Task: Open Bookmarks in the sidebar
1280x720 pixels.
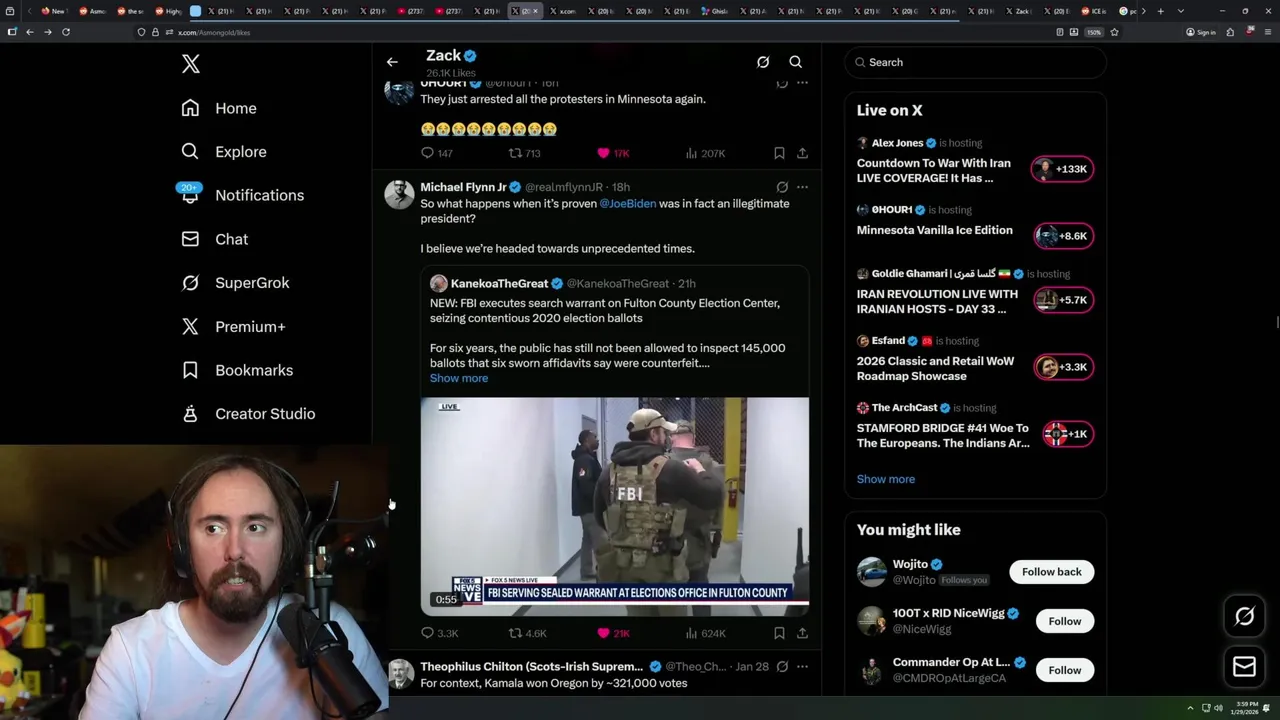Action: 237,370
